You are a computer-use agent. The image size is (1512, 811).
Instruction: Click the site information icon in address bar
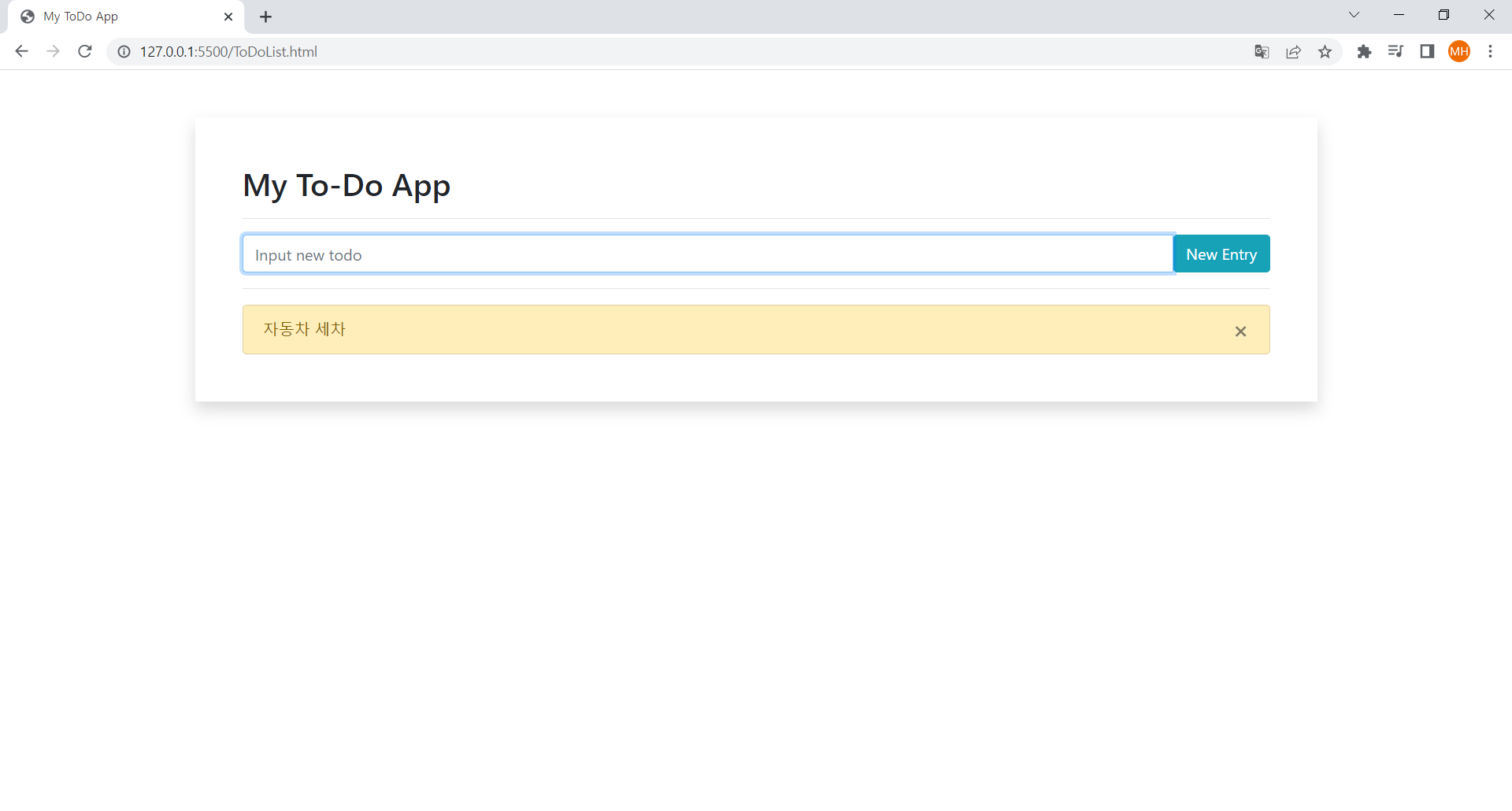pyautogui.click(x=123, y=51)
